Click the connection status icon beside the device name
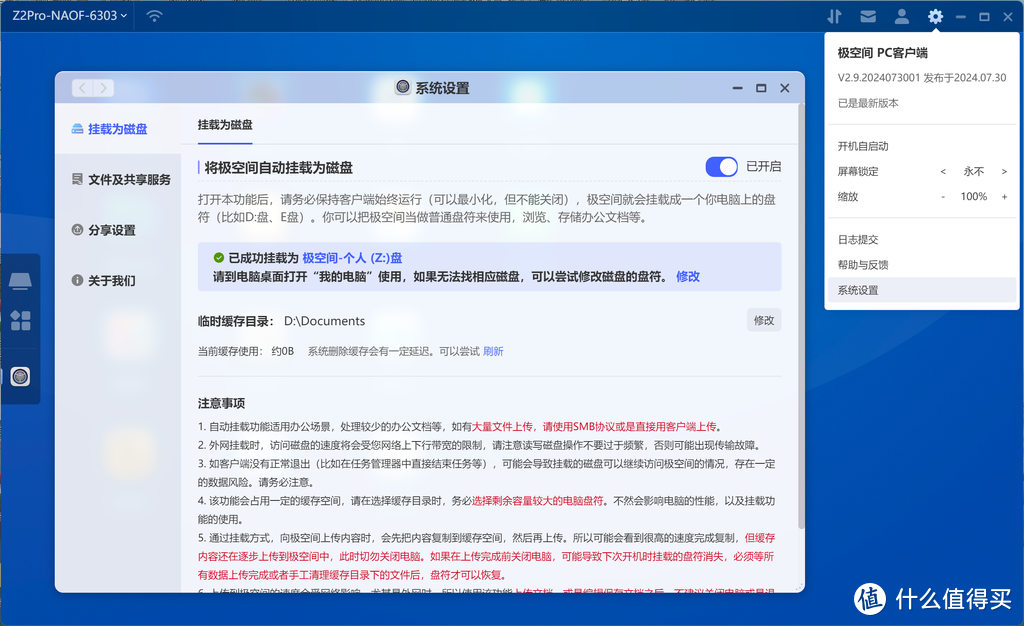 tap(153, 16)
